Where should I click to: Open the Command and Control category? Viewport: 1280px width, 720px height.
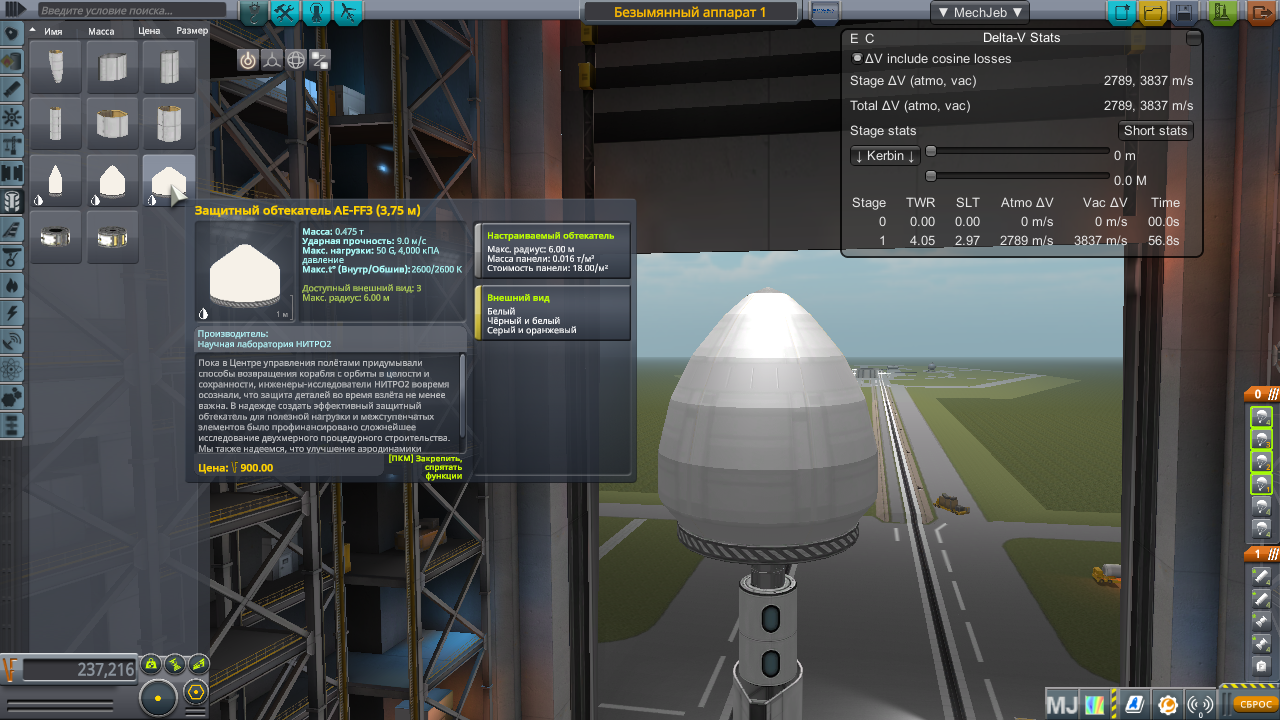pos(11,117)
